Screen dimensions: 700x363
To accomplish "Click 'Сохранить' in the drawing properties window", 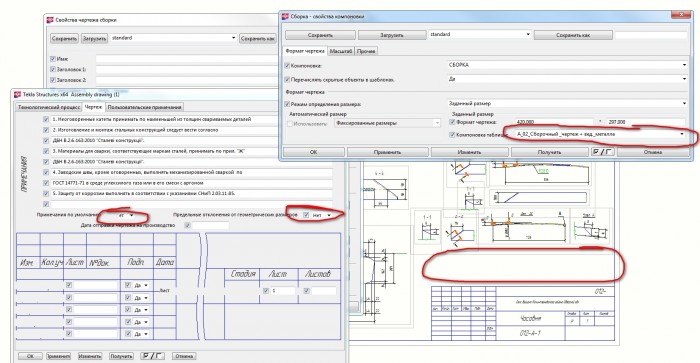I will coord(64,38).
